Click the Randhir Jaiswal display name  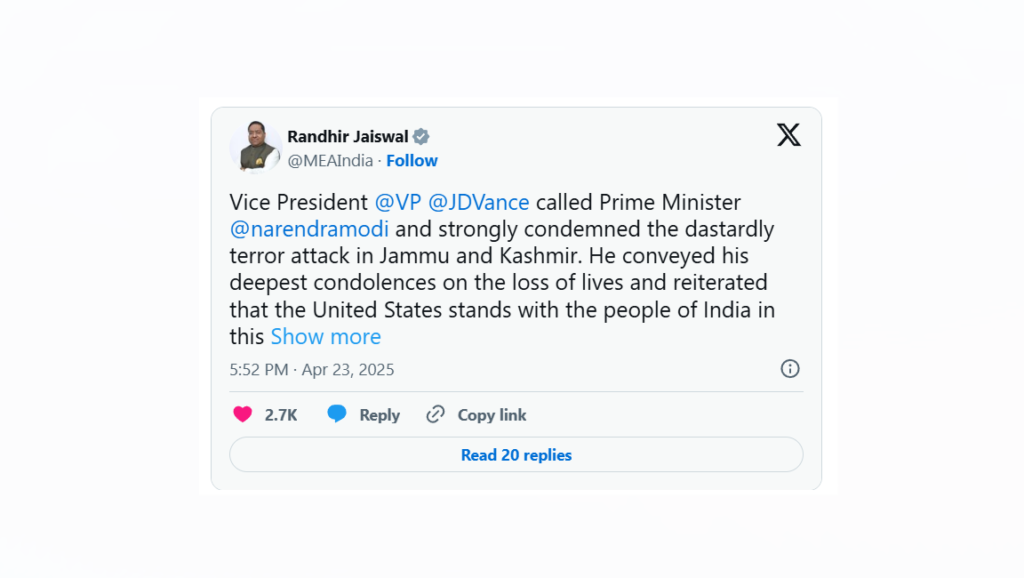pyautogui.click(x=347, y=136)
